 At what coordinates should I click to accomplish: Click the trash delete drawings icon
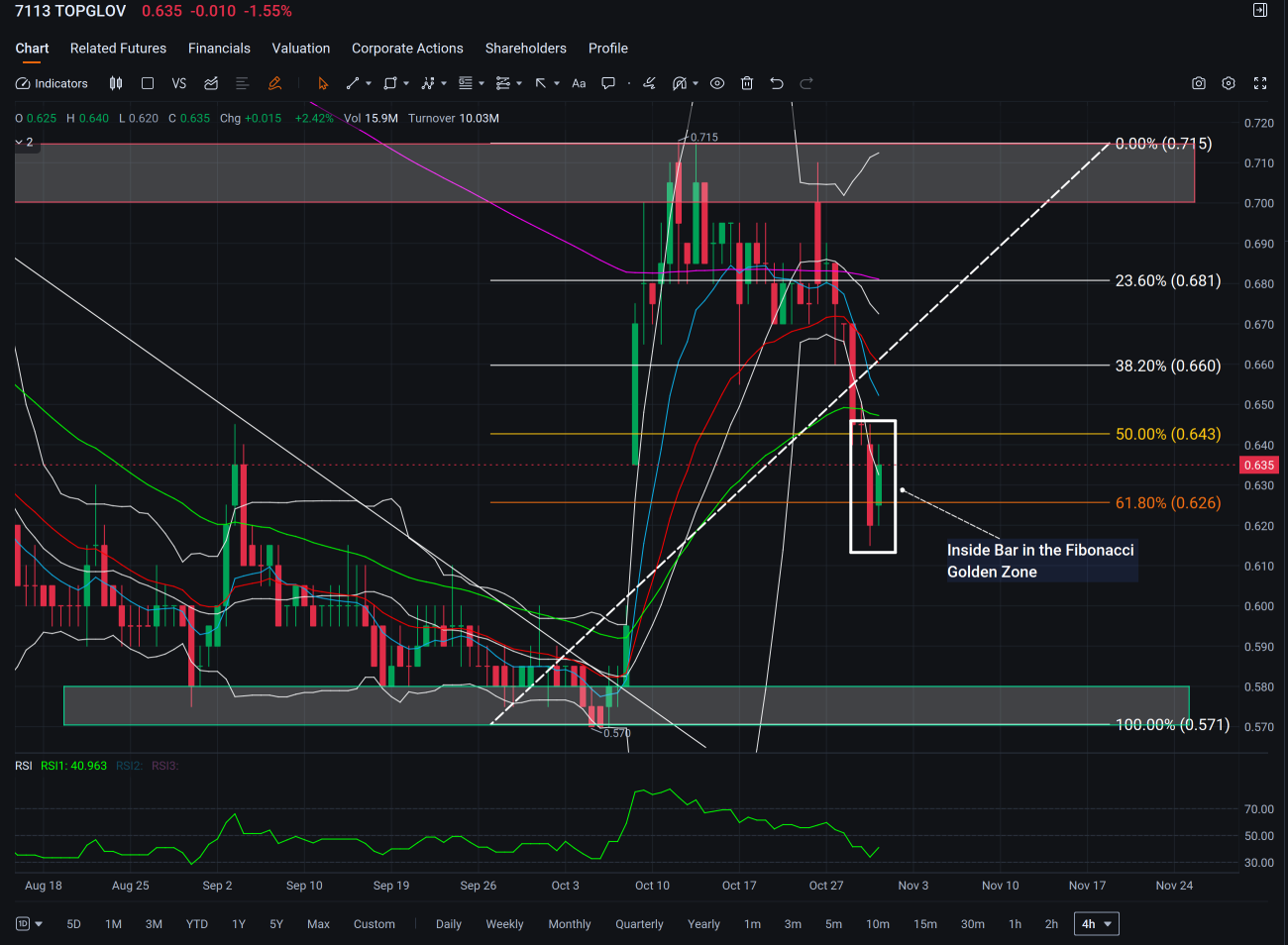747,83
